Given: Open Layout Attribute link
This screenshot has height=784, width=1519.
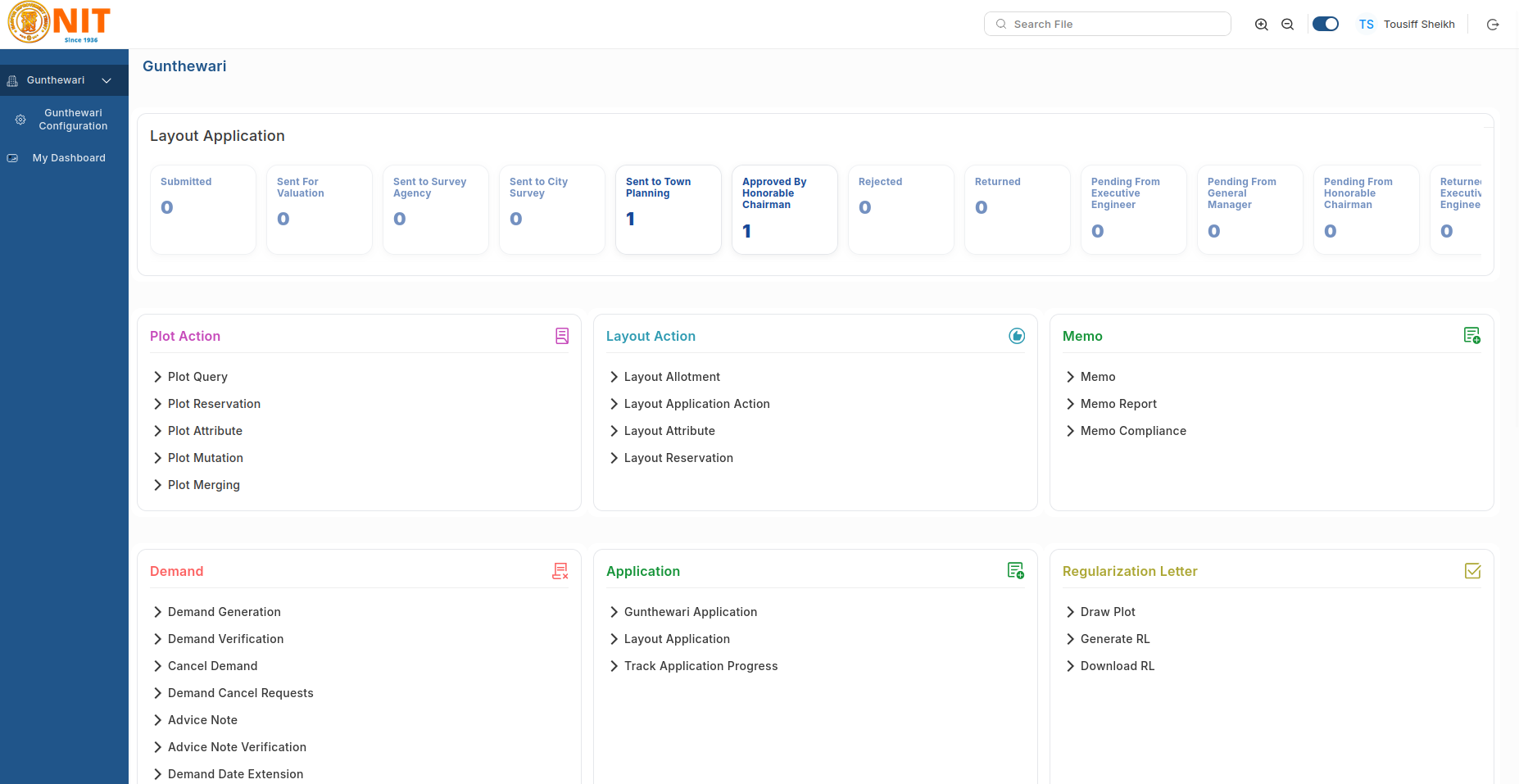Looking at the screenshot, I should 669,431.
